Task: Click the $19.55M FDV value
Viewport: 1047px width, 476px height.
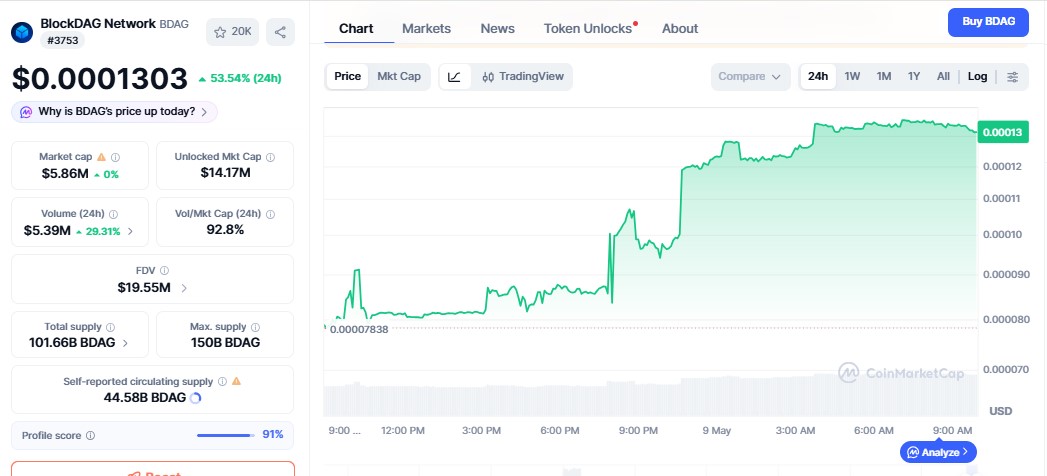Action: 144,288
